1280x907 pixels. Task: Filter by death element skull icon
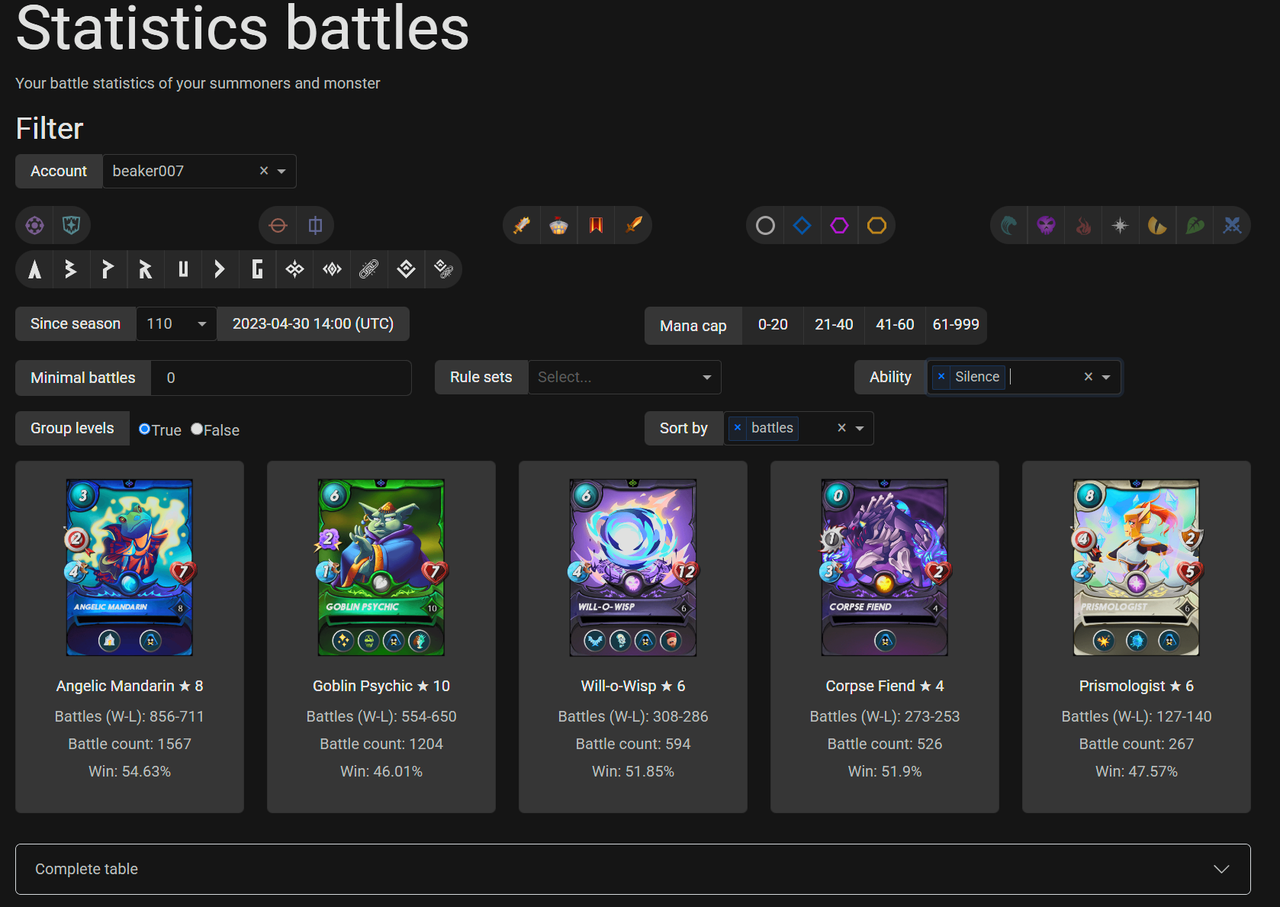[x=1046, y=226]
